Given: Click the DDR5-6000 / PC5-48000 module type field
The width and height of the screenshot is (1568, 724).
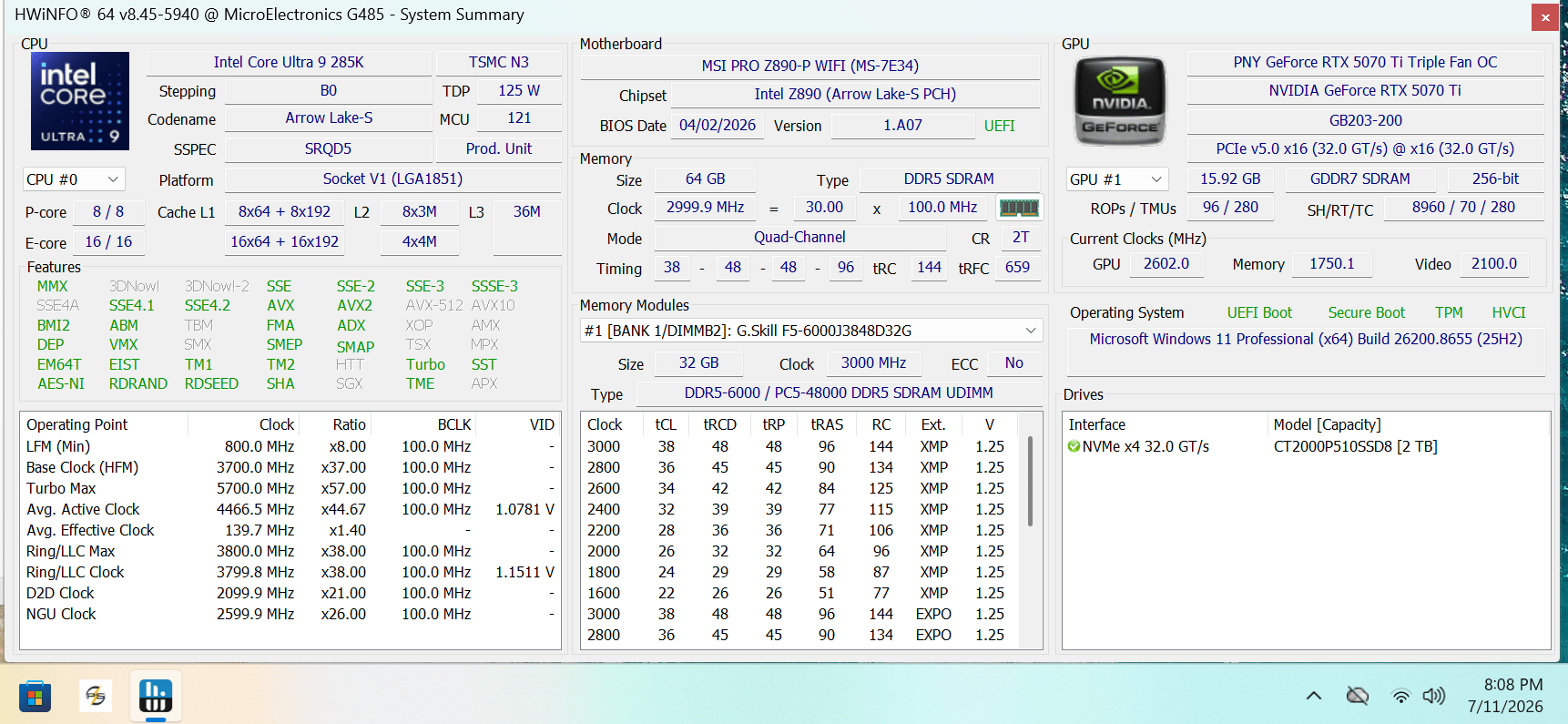Looking at the screenshot, I should click(839, 393).
